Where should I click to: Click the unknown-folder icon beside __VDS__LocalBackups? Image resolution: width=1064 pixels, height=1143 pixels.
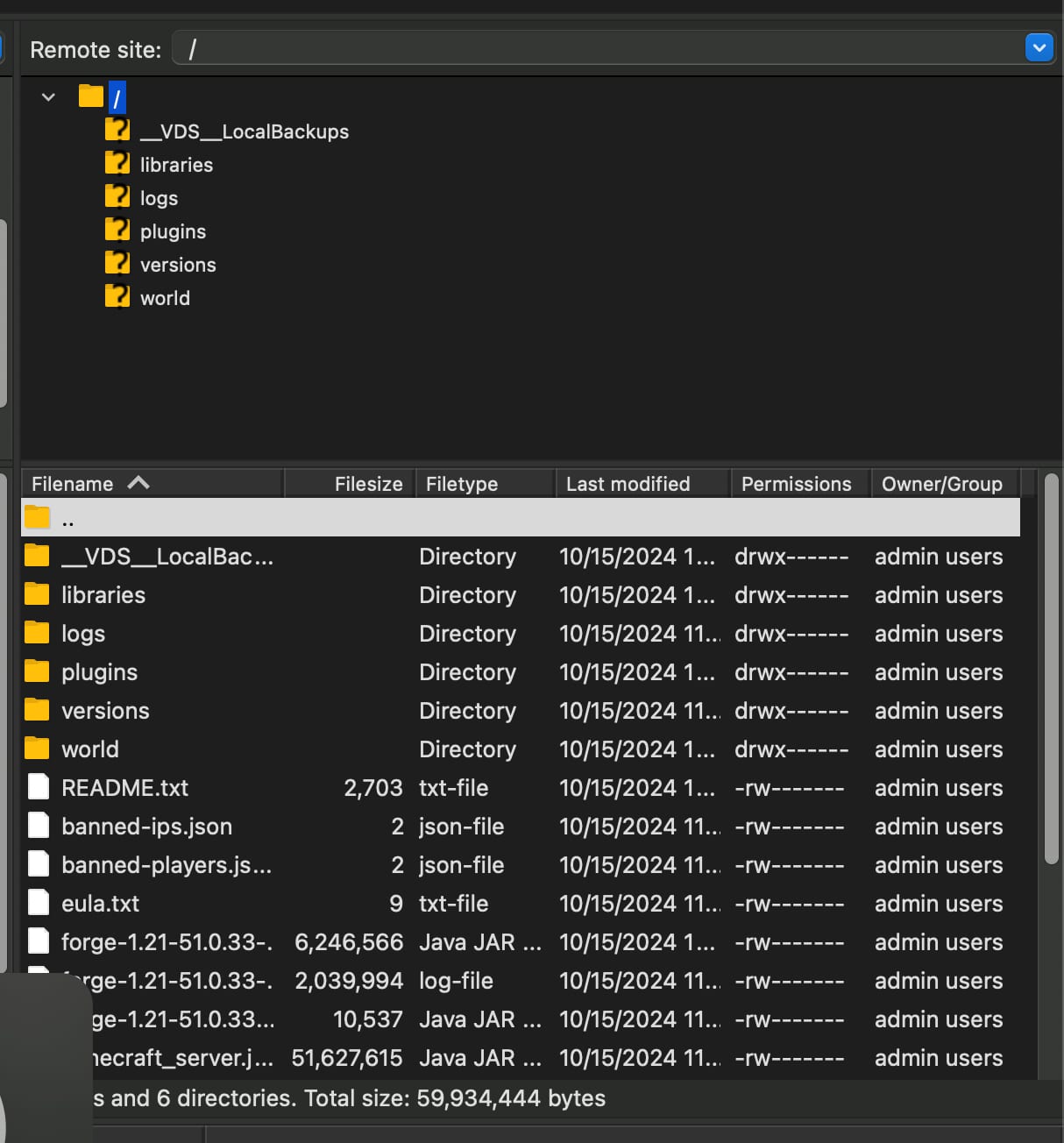click(117, 131)
